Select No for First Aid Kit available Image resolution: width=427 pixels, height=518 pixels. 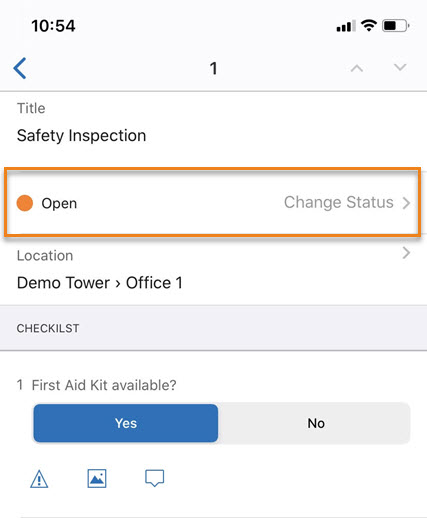coord(316,423)
